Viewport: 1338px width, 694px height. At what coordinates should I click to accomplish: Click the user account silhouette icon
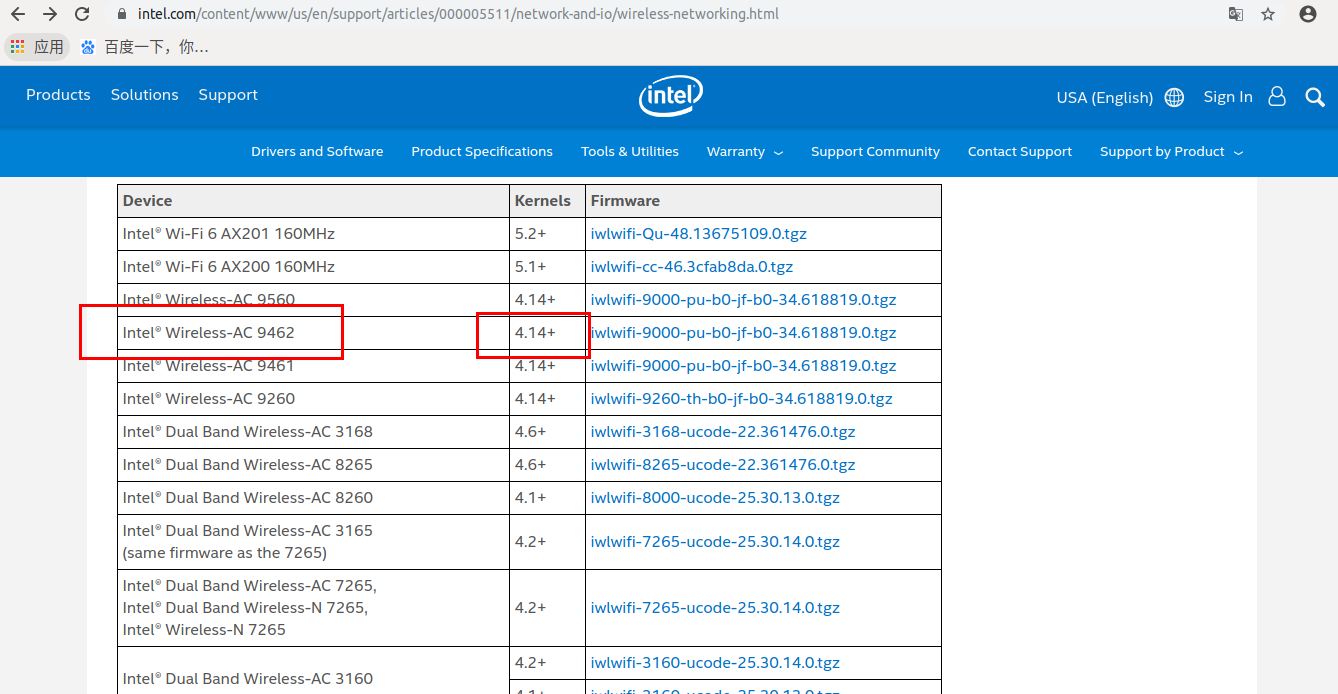1277,96
